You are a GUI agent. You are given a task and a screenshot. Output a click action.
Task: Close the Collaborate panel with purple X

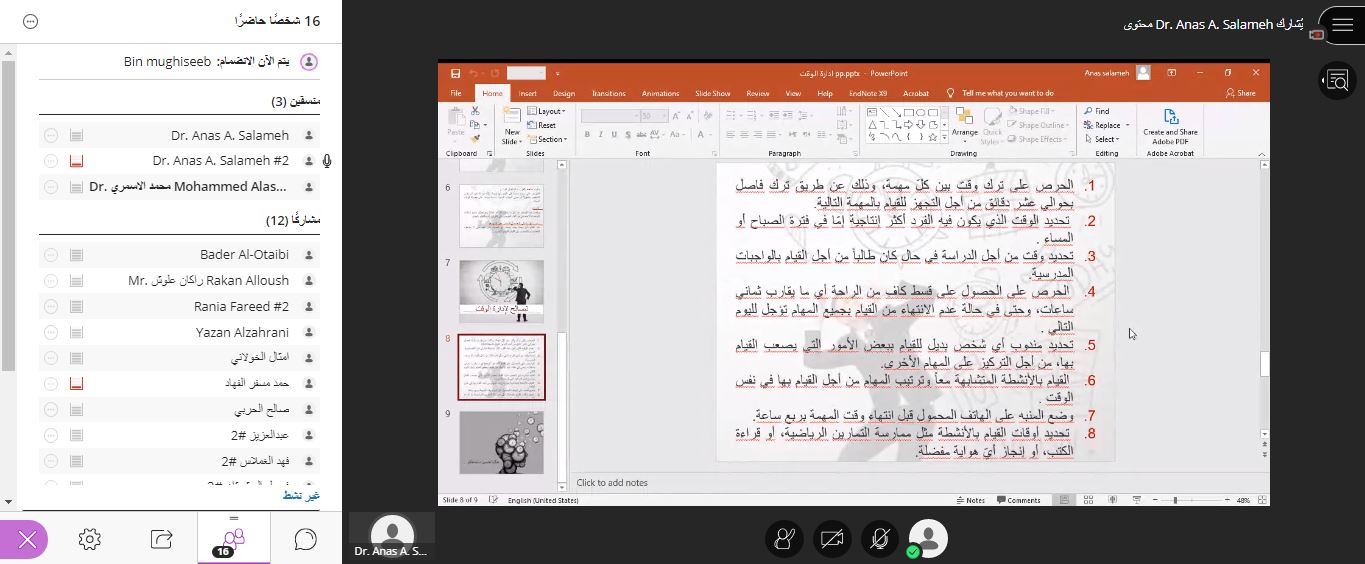(x=27, y=540)
